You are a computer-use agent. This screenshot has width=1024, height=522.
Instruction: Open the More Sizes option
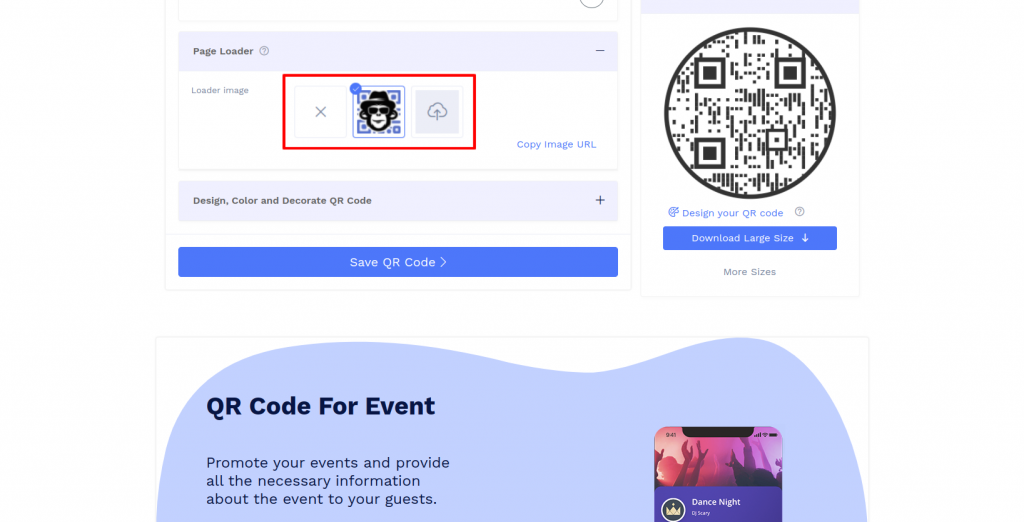tap(750, 272)
